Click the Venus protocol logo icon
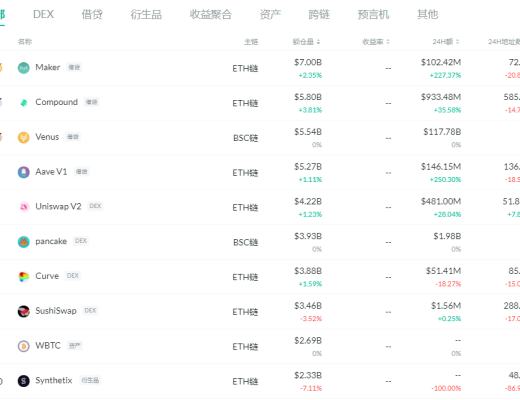The width and height of the screenshot is (520, 400). tap(24, 137)
